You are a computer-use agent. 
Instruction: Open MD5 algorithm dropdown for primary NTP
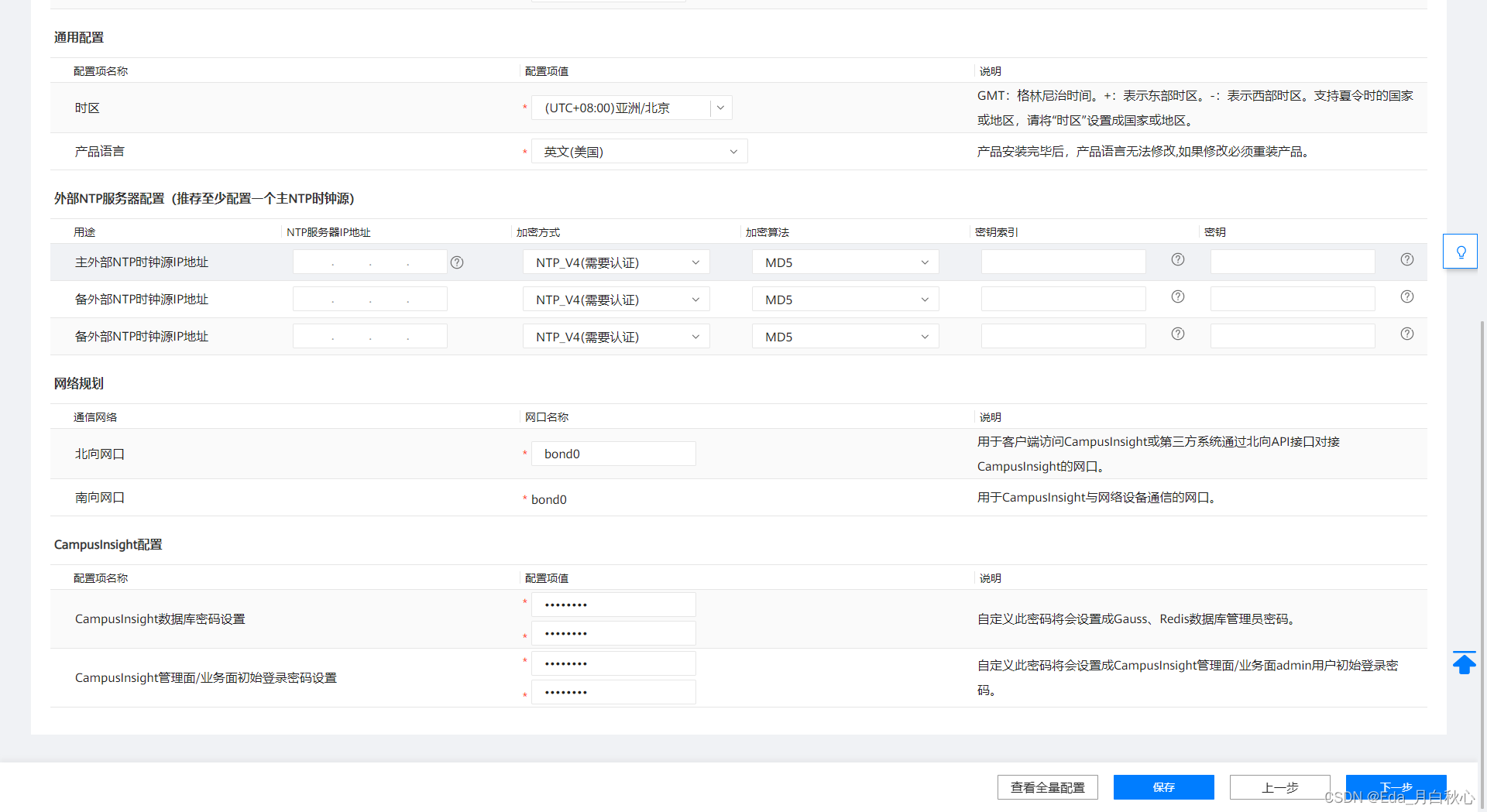846,262
